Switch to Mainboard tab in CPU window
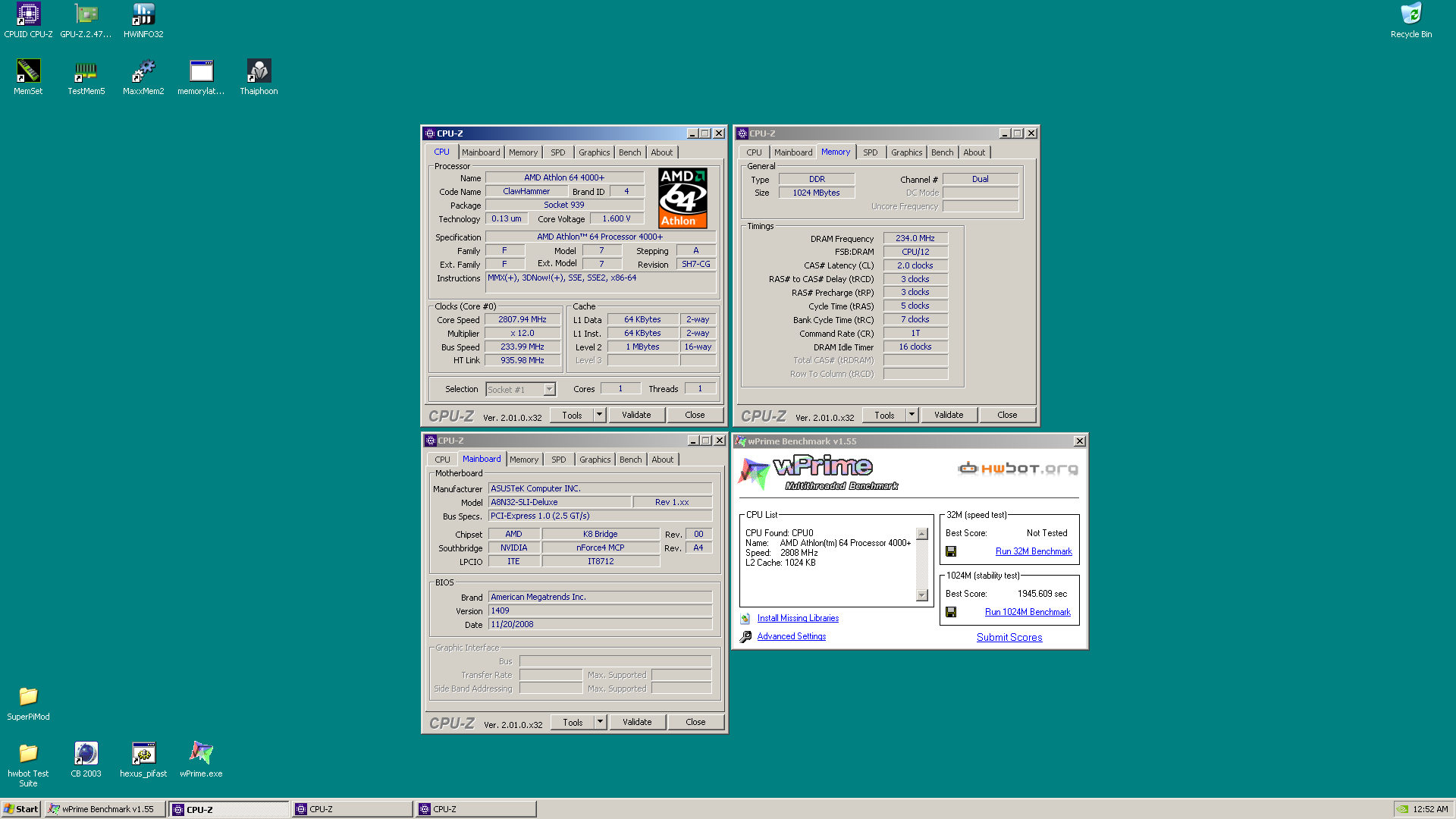The height and width of the screenshot is (819, 1456). (481, 152)
